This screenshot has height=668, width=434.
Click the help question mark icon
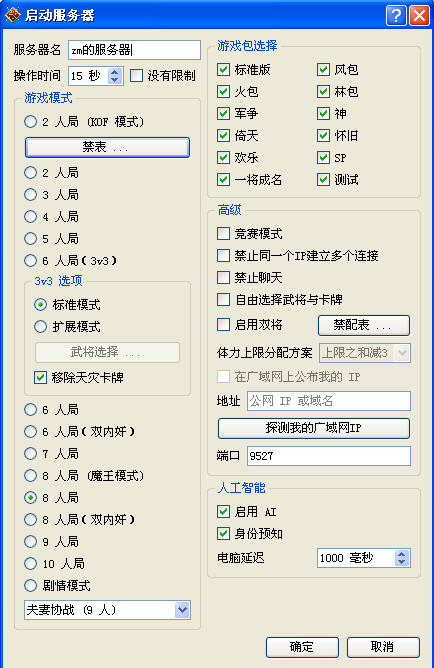point(396,16)
